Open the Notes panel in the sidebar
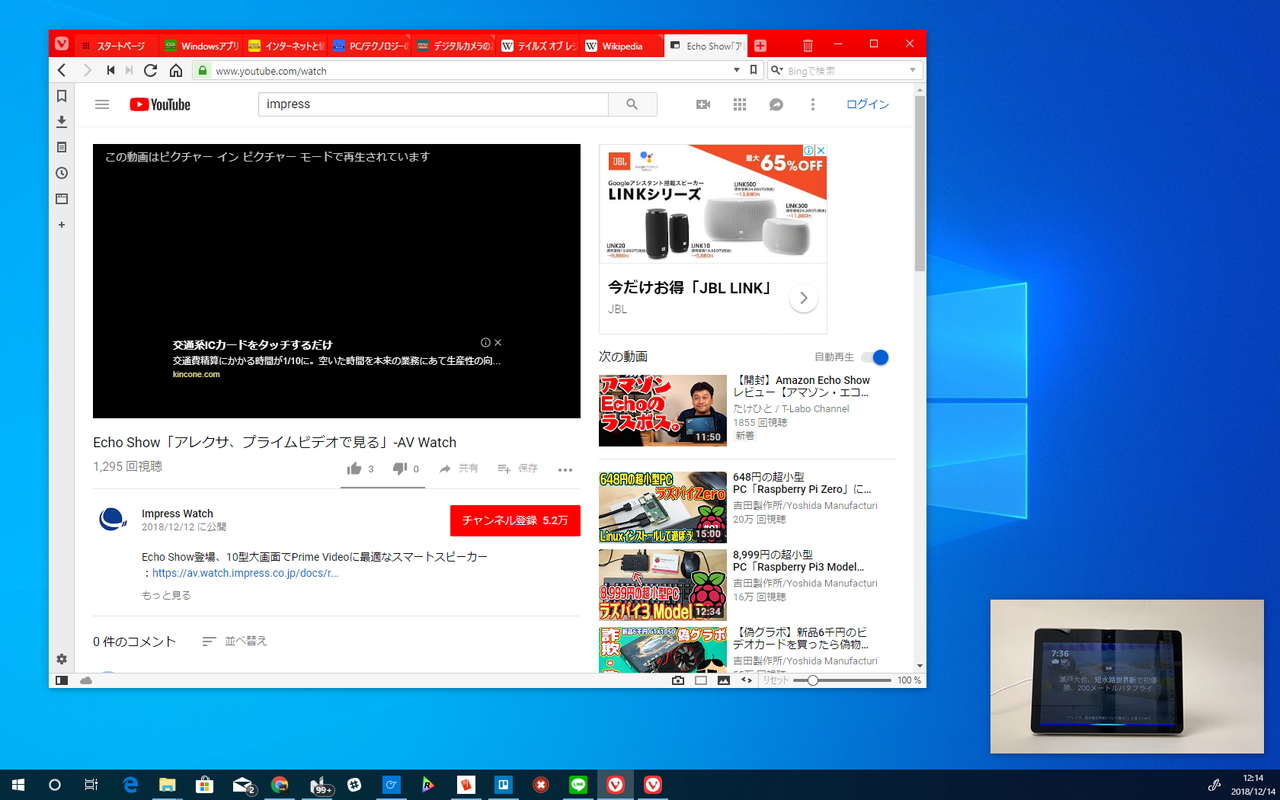This screenshot has height=800, width=1280. 61,147
